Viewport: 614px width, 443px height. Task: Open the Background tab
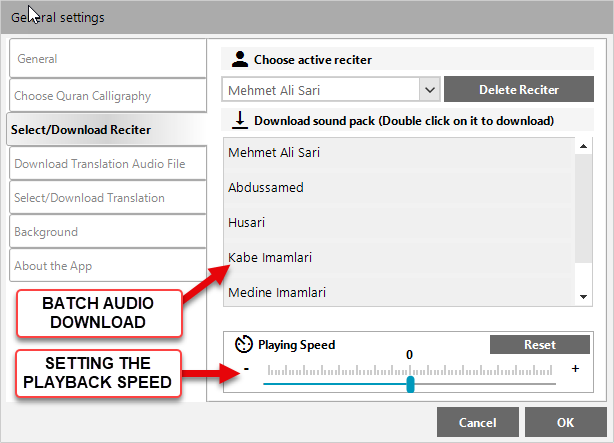point(108,231)
